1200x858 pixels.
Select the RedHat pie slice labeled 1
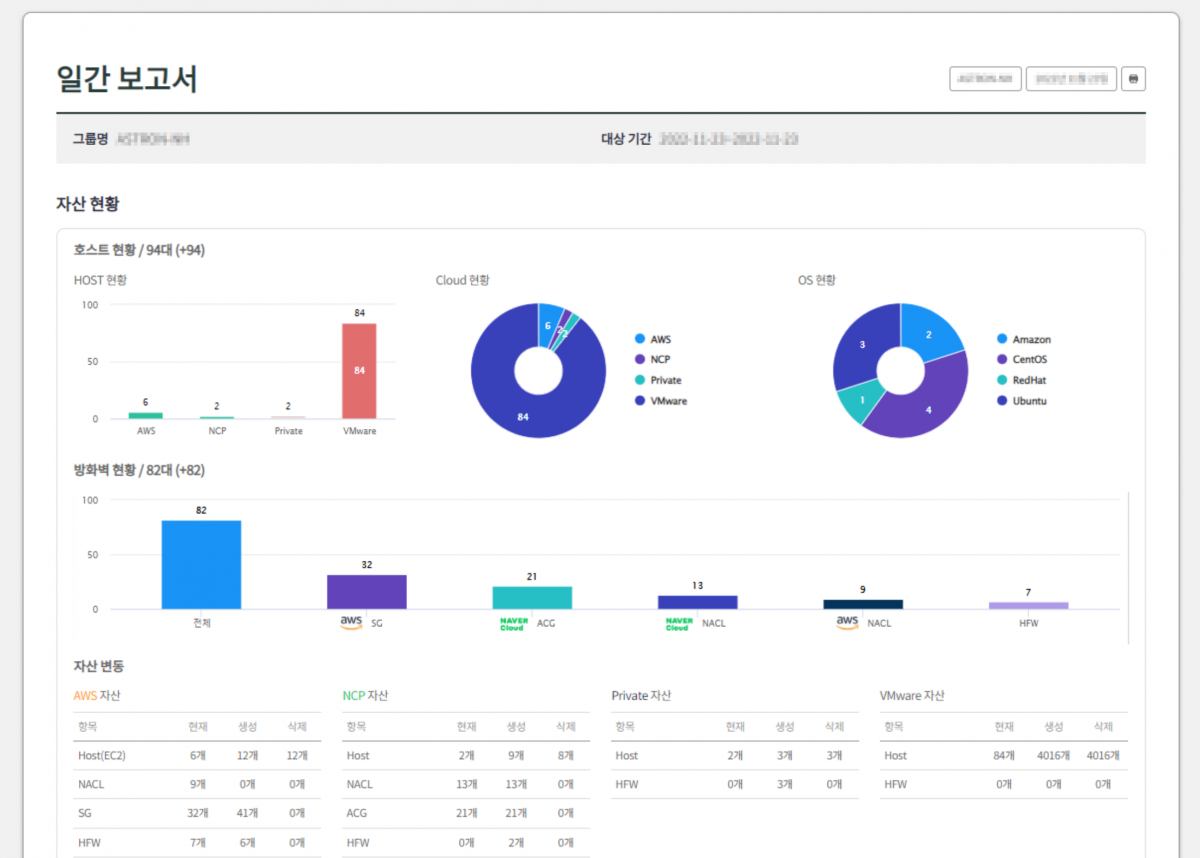(861, 400)
